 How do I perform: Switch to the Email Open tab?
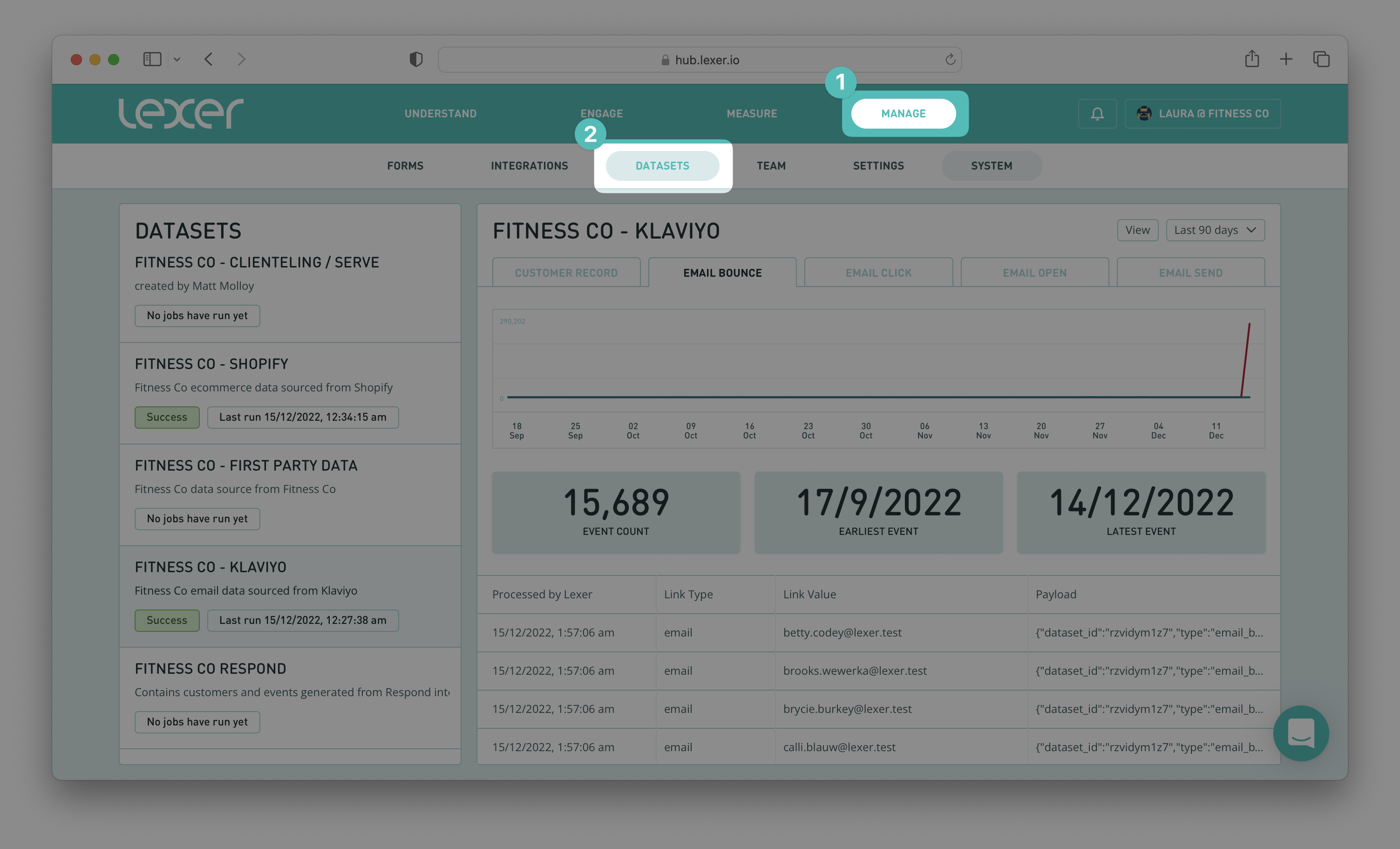[1034, 273]
